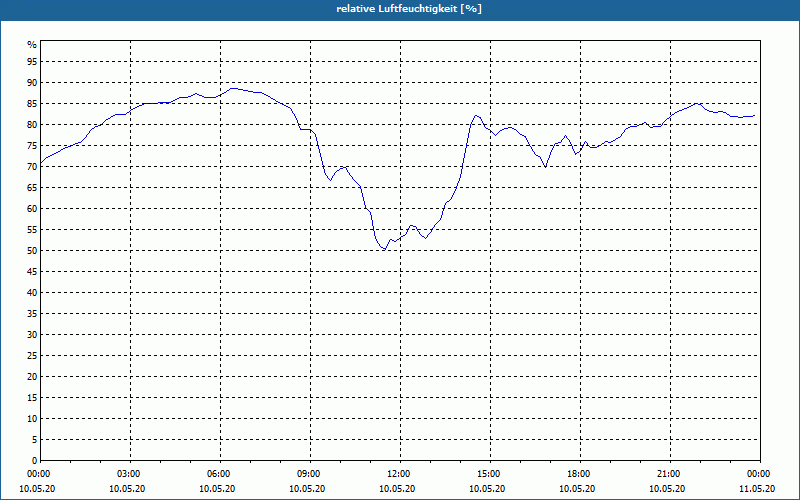
Task: Click the '45' y-axis label
Action: tap(32, 271)
